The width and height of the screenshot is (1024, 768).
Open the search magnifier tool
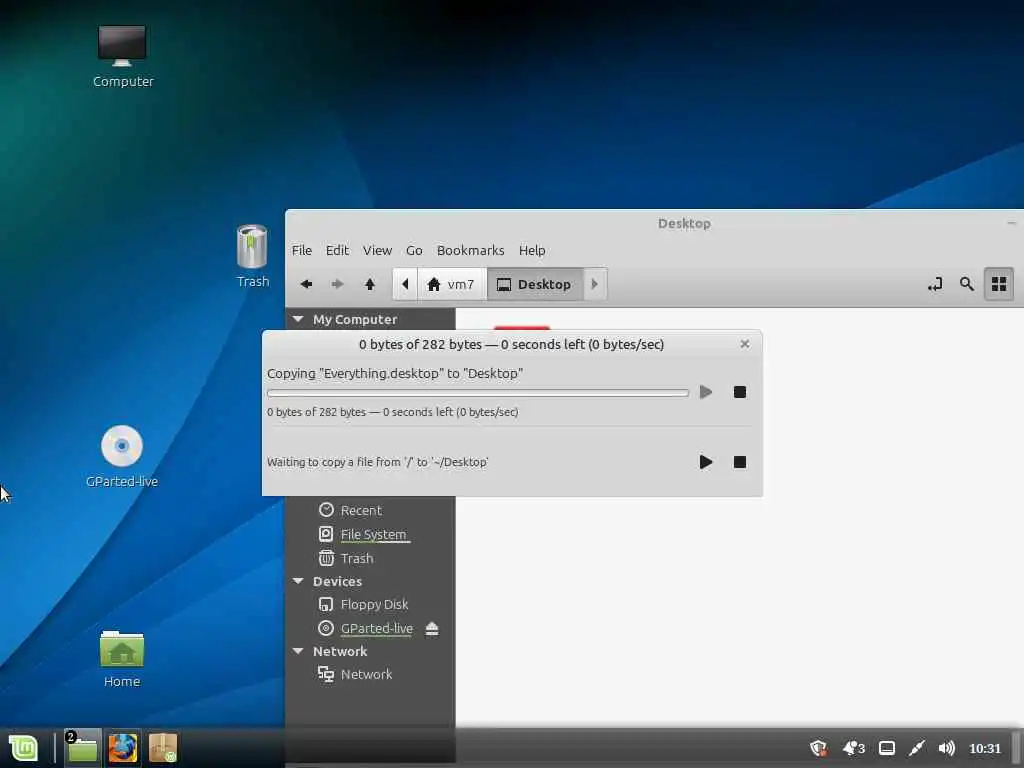(x=967, y=284)
